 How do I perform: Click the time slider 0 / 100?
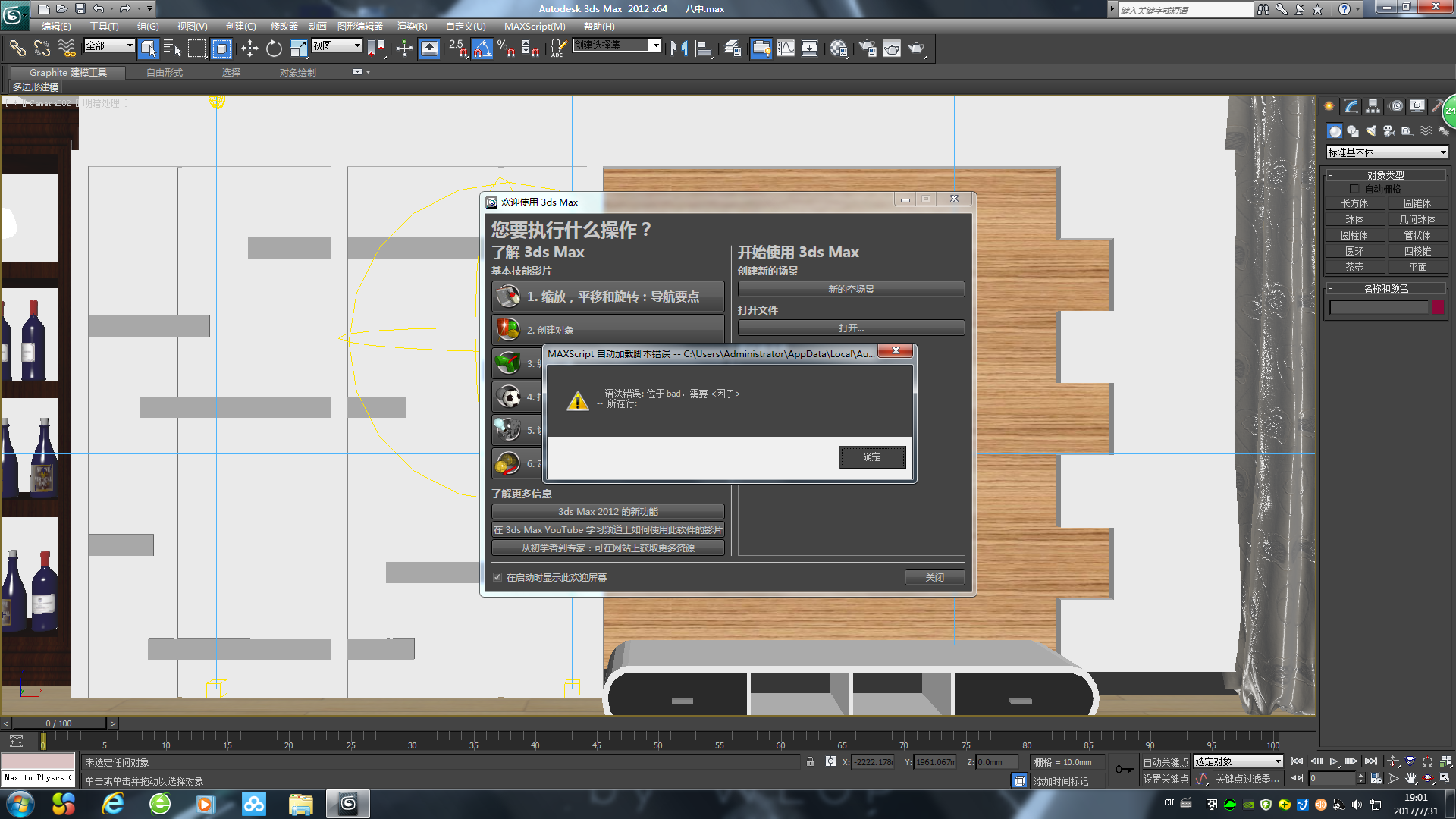click(x=59, y=723)
